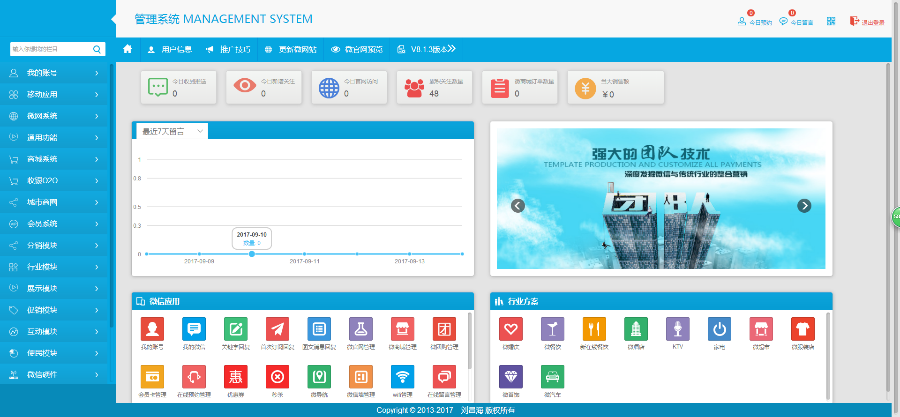The width and height of the screenshot is (900, 417).
Task: Open the blue chat message app icon
Action: point(194,329)
